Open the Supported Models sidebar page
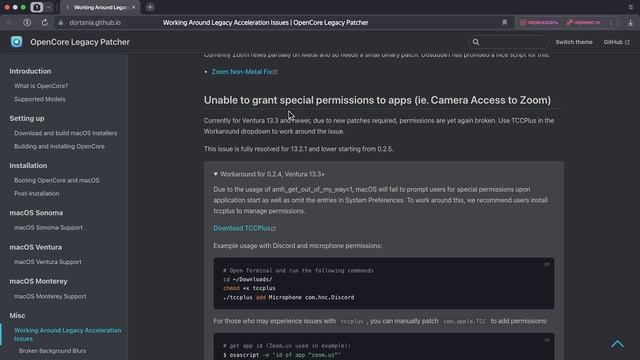Screen dimensions: 640x360 point(40,99)
